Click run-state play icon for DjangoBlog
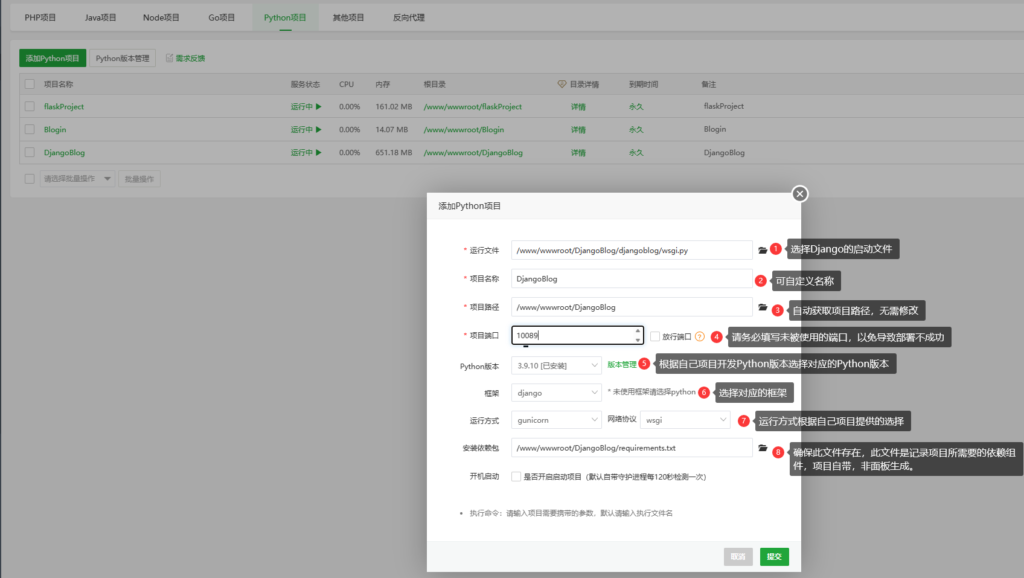Image resolution: width=1024 pixels, height=578 pixels. click(319, 152)
